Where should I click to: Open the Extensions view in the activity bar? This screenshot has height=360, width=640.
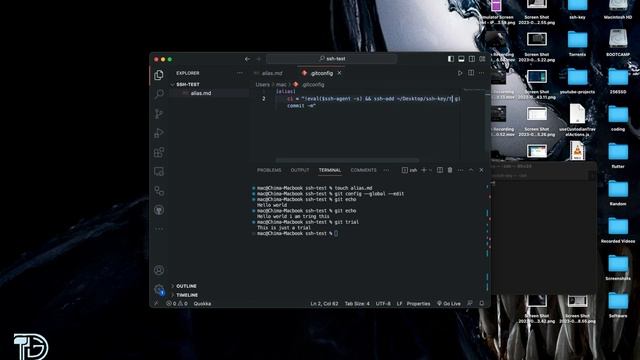(159, 153)
